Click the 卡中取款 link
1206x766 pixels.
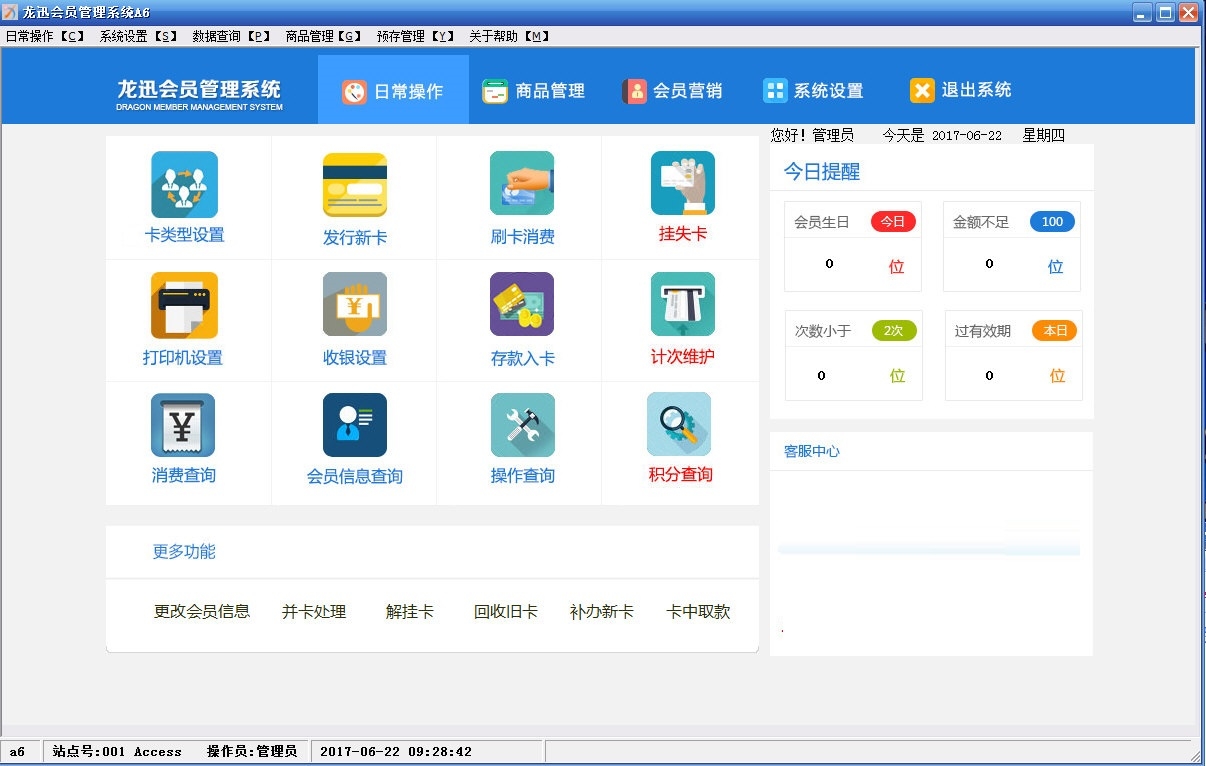(698, 611)
